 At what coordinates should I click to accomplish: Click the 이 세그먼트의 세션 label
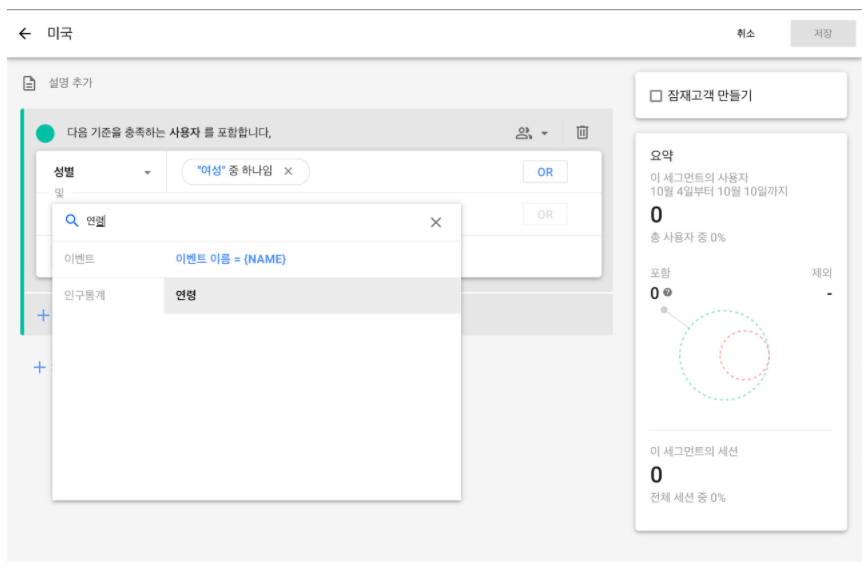coord(694,451)
